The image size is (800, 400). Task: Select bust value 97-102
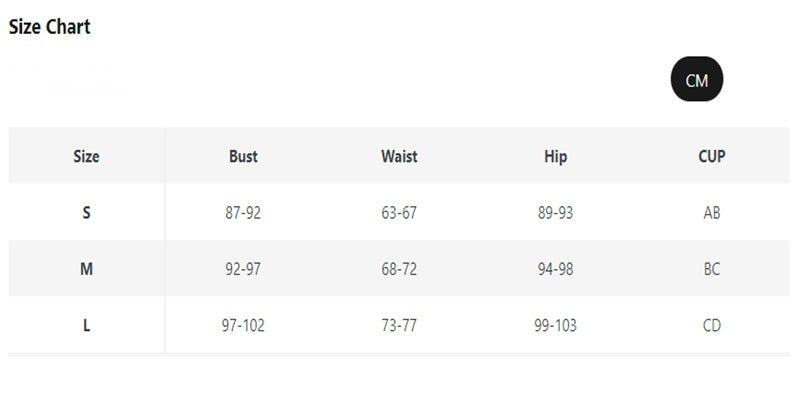coord(243,325)
